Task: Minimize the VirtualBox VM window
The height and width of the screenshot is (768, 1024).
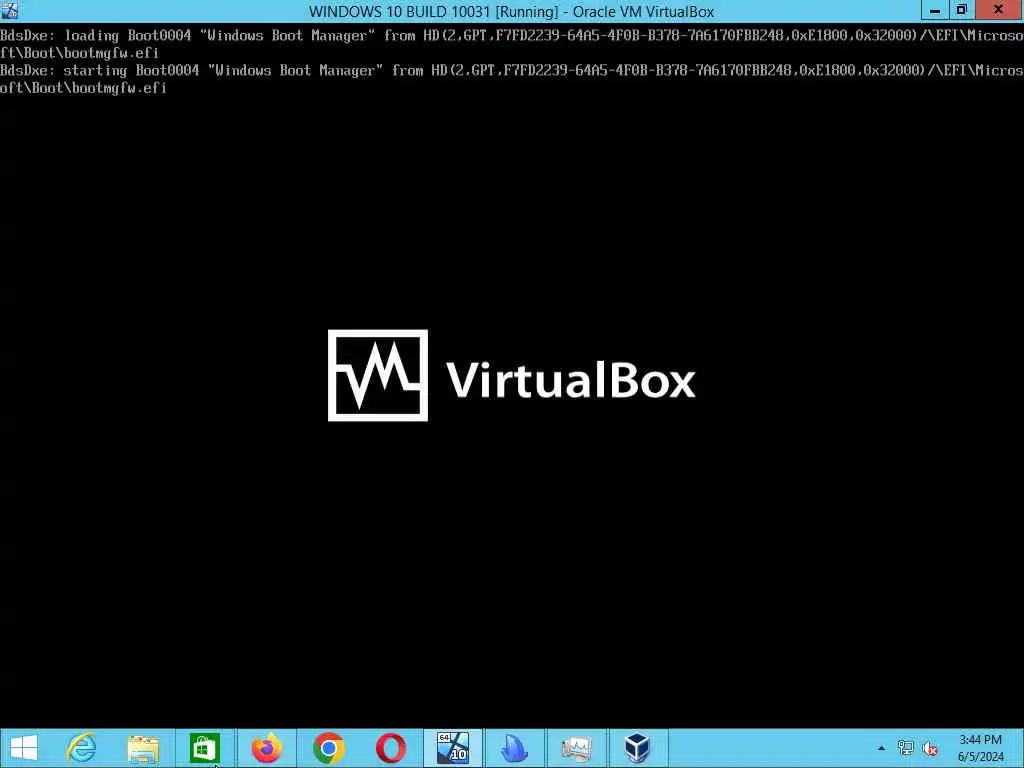Action: pos(935,10)
